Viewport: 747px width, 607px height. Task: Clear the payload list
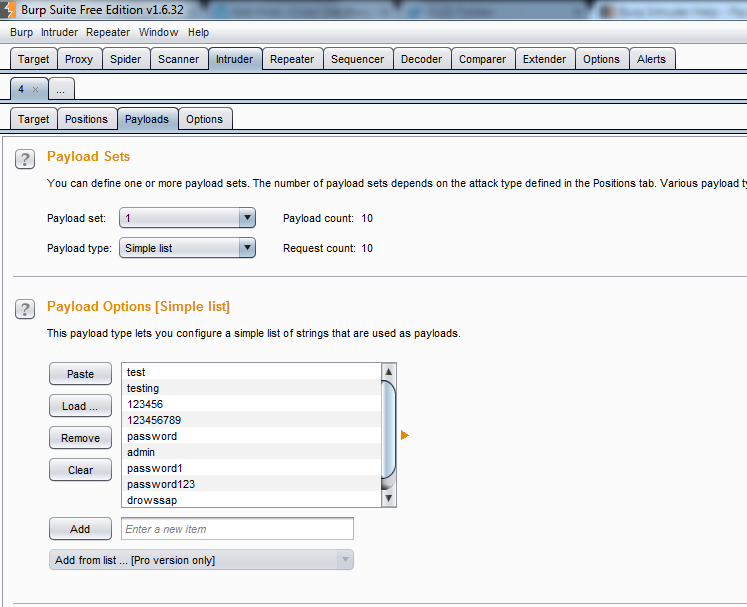point(80,470)
